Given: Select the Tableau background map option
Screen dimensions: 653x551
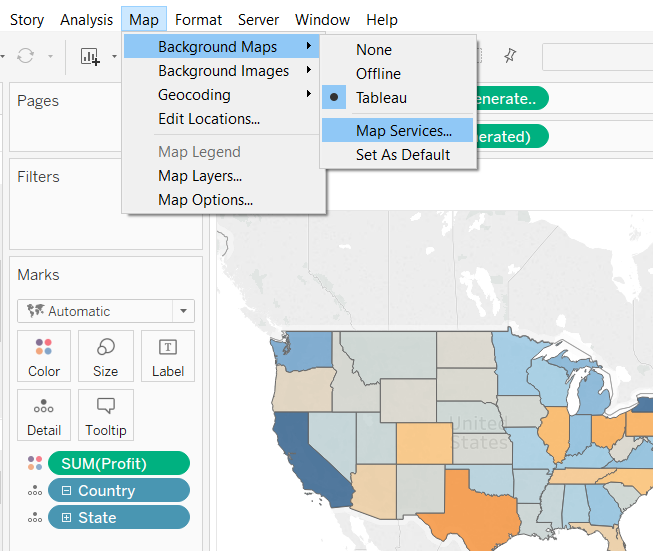Looking at the screenshot, I should (381, 98).
